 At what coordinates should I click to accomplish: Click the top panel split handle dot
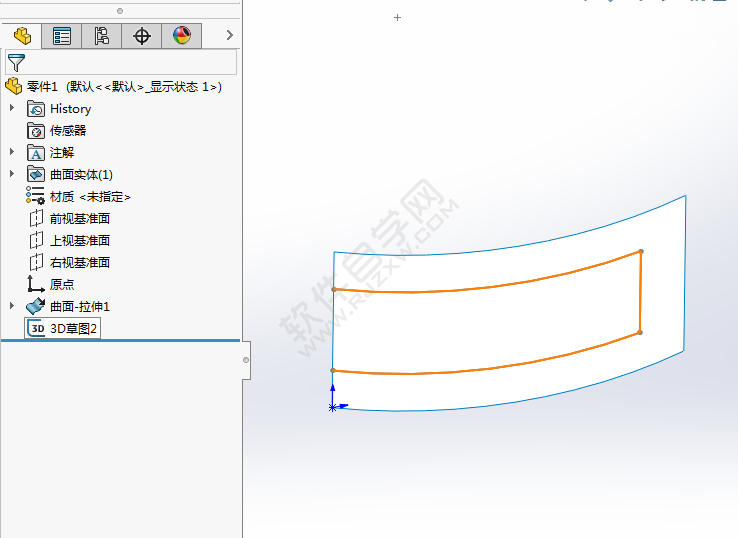pos(120,11)
